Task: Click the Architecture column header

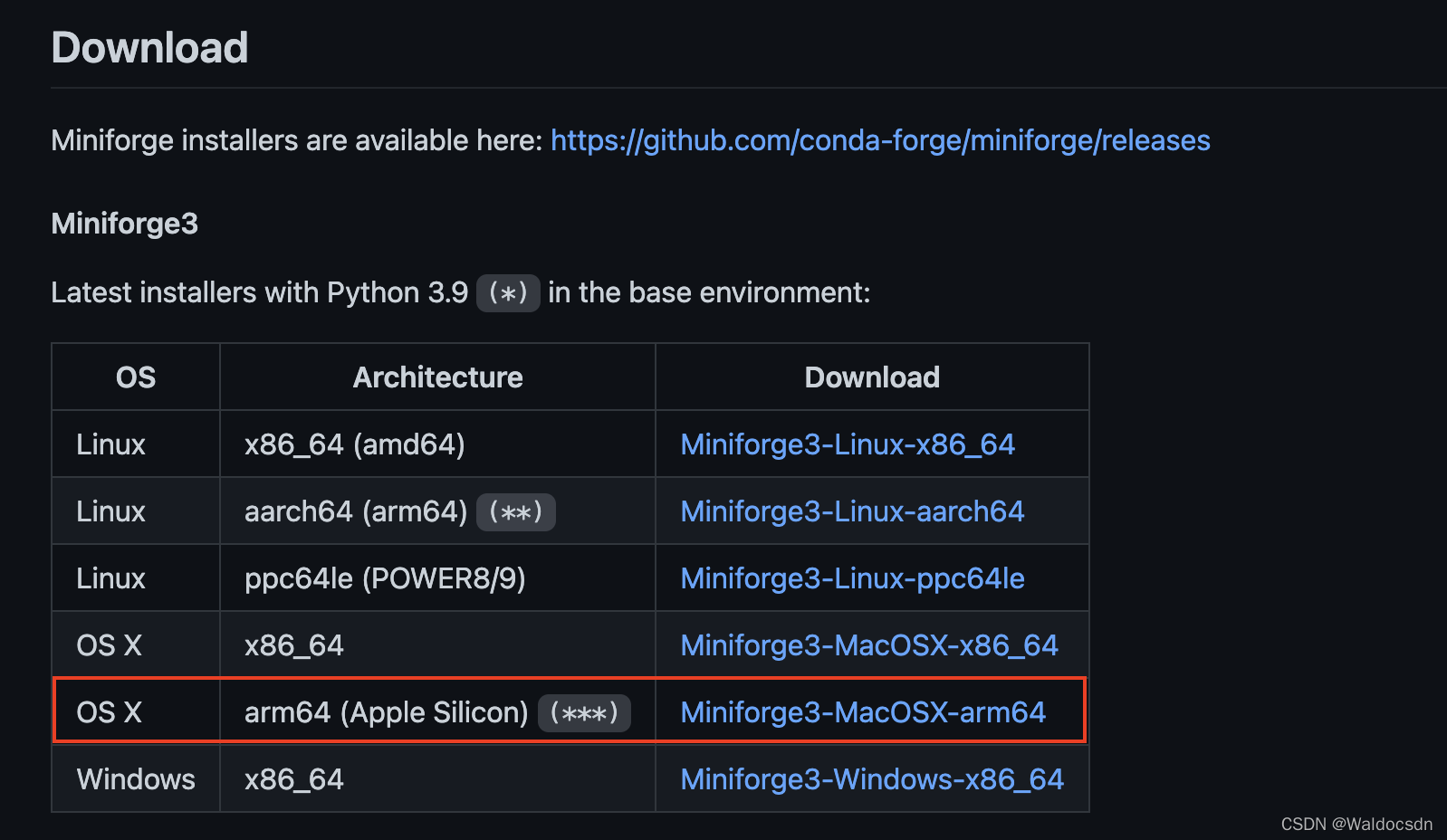Action: click(438, 377)
